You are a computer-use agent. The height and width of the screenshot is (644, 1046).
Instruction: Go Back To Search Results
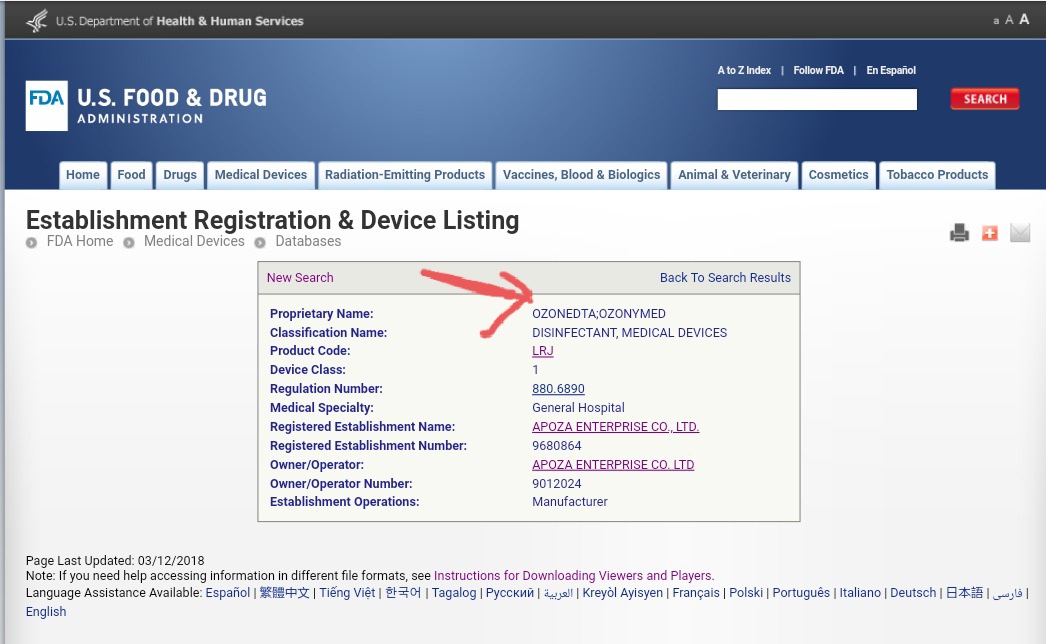725,278
